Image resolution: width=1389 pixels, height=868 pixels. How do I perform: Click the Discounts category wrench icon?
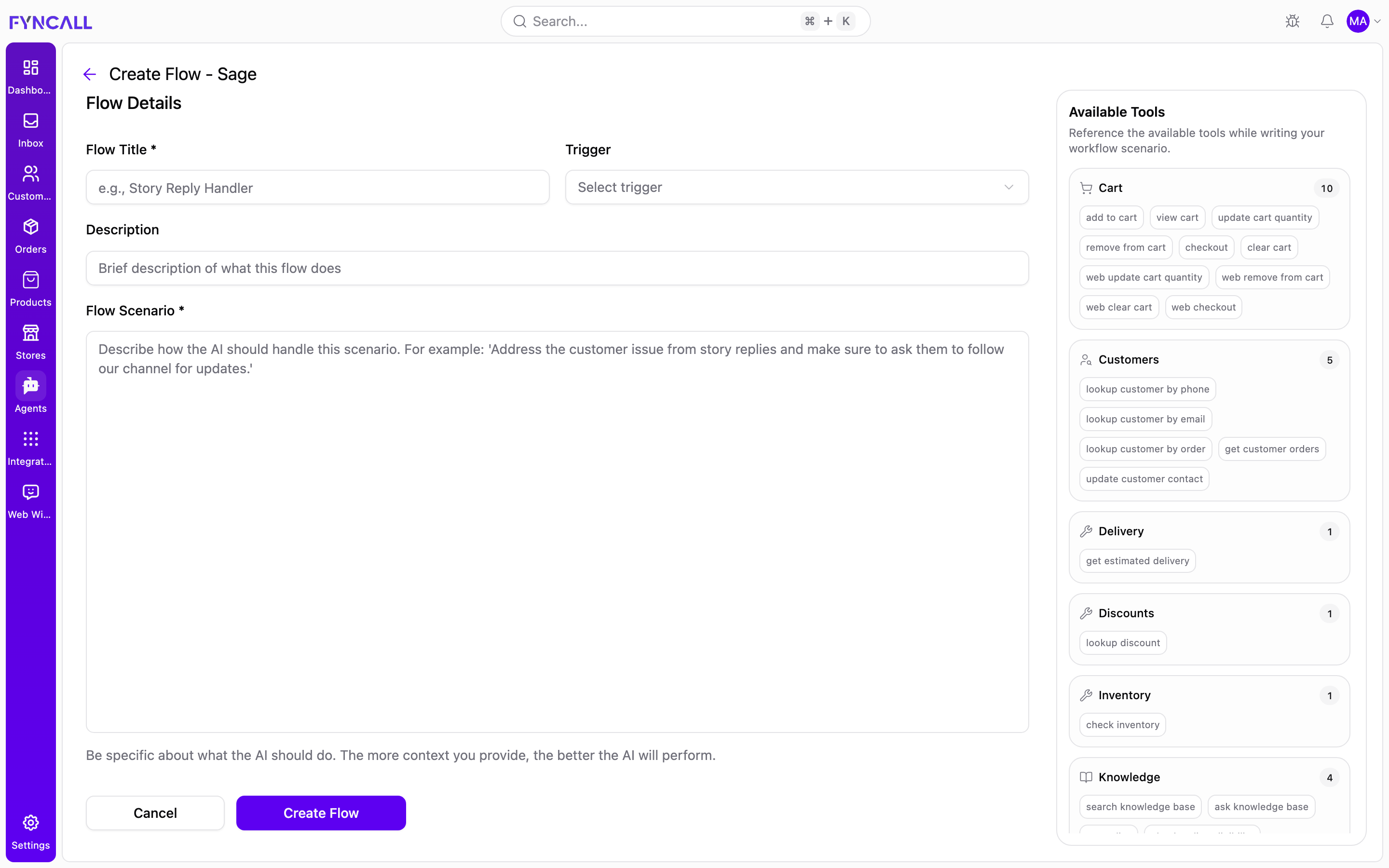coord(1086,614)
